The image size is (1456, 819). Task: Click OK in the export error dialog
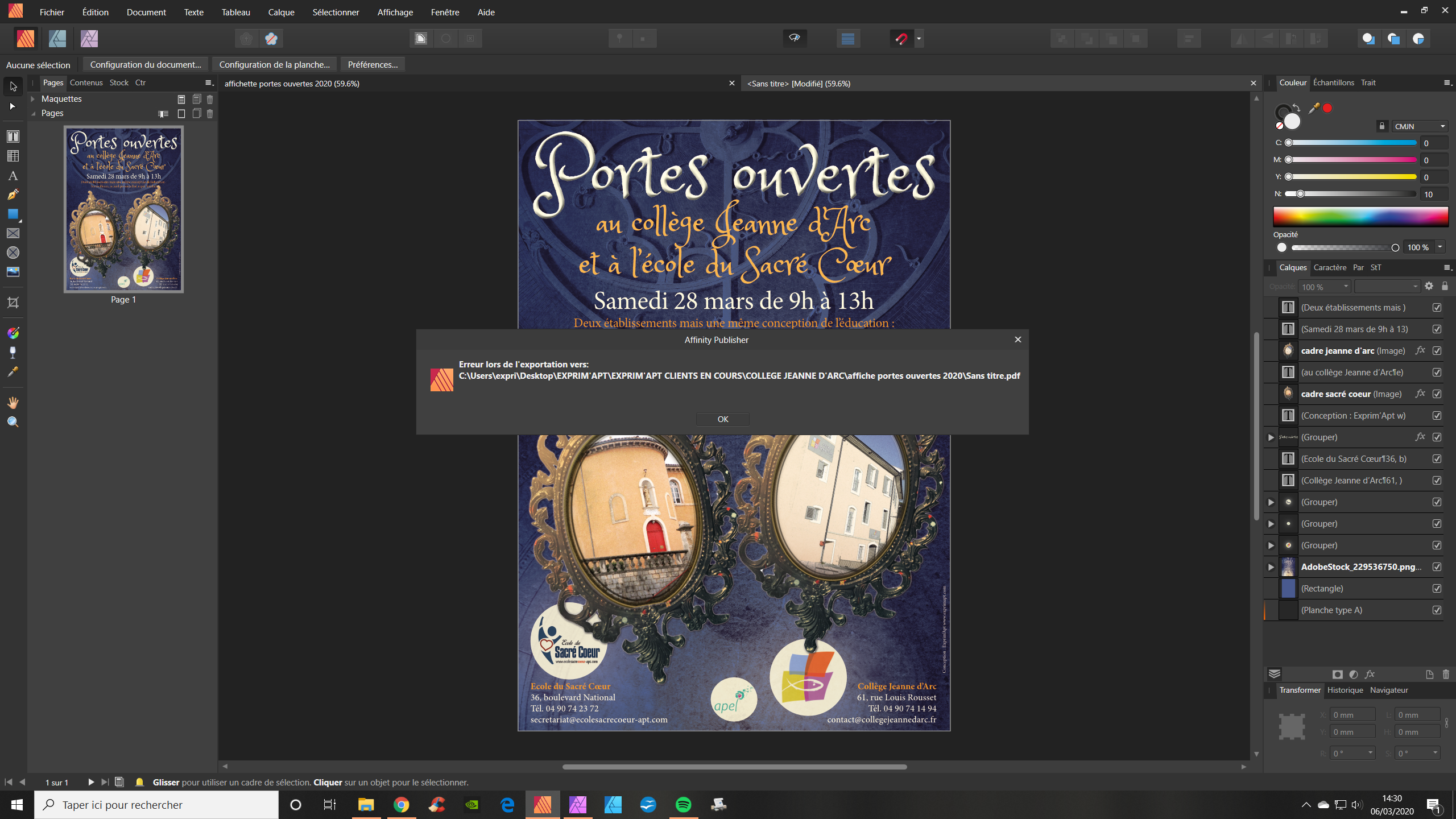(x=722, y=419)
